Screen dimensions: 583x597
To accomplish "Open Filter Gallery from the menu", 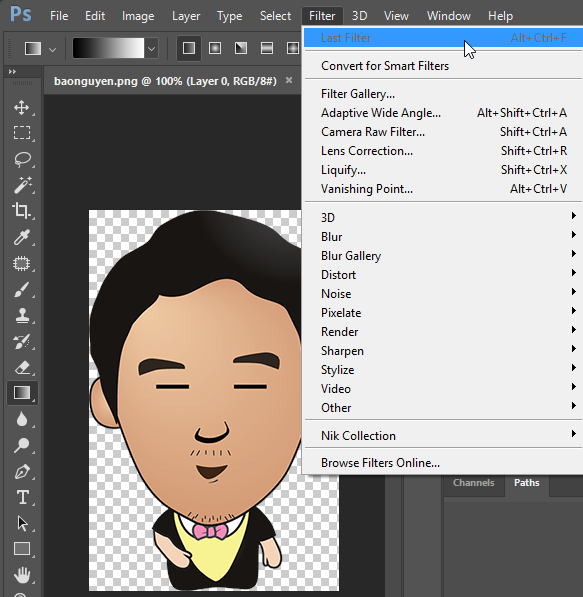I will [x=358, y=94].
